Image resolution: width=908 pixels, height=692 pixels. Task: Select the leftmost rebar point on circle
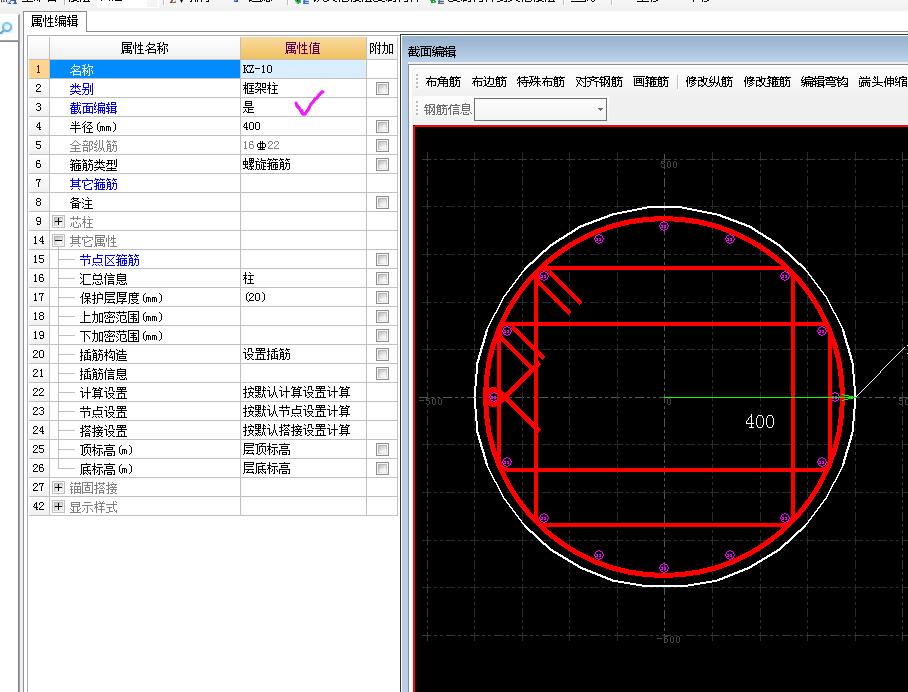(x=493, y=397)
